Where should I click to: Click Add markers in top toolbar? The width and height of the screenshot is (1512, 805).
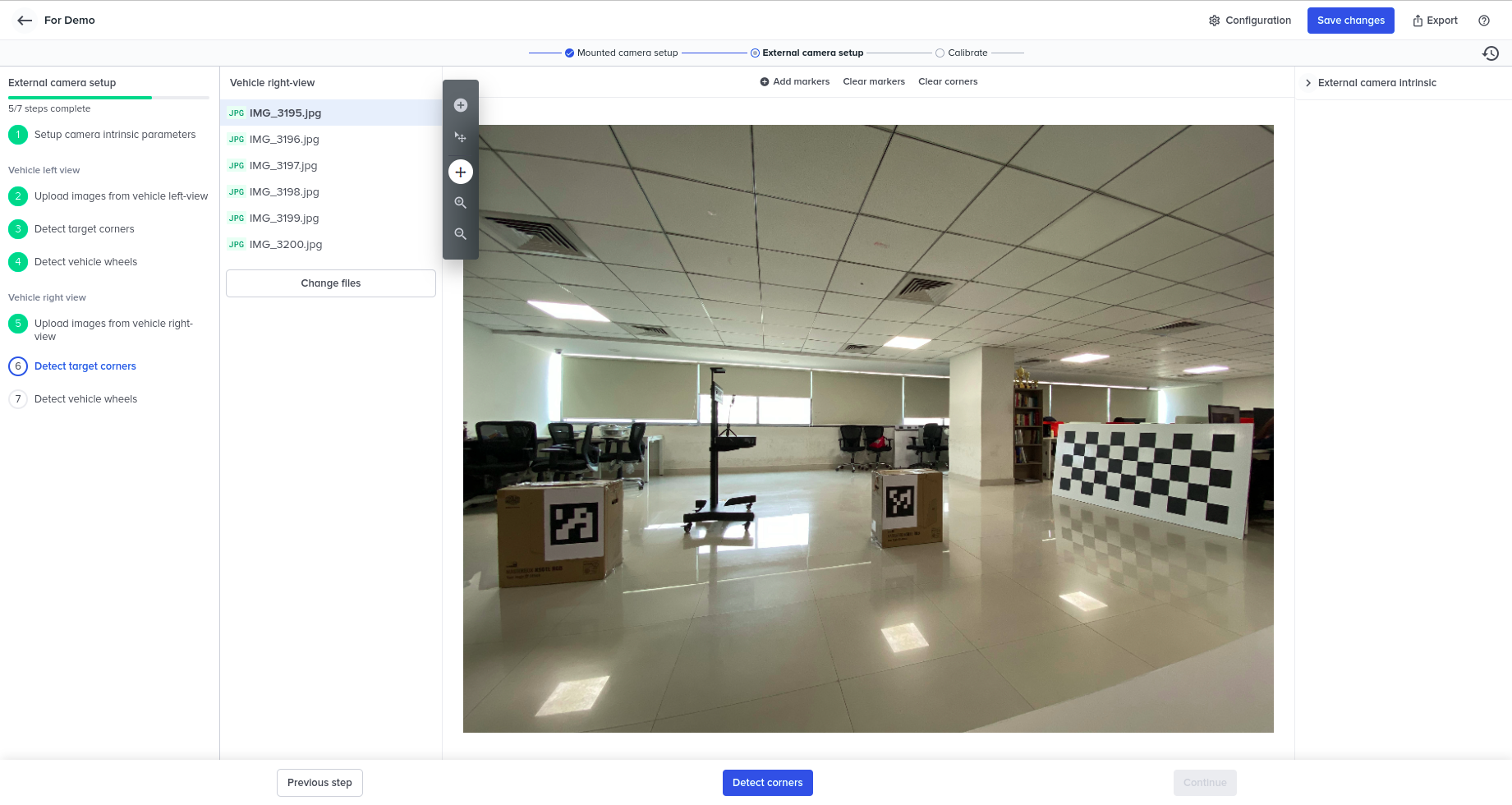pos(794,81)
